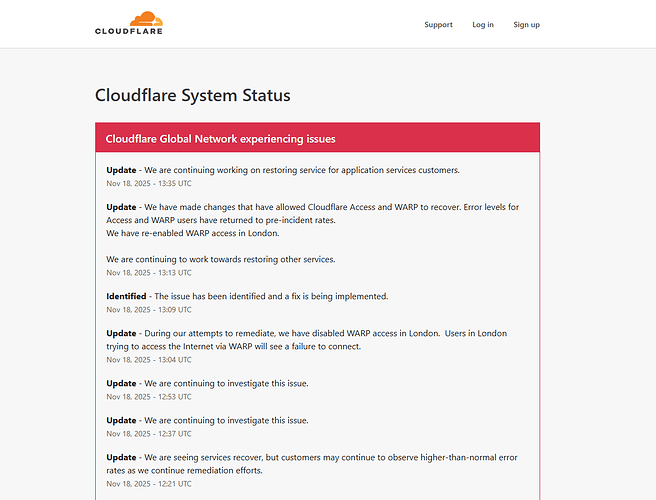Open the Global Network experiencing issues banner
Screen dimensions: 656x500
click(318, 138)
